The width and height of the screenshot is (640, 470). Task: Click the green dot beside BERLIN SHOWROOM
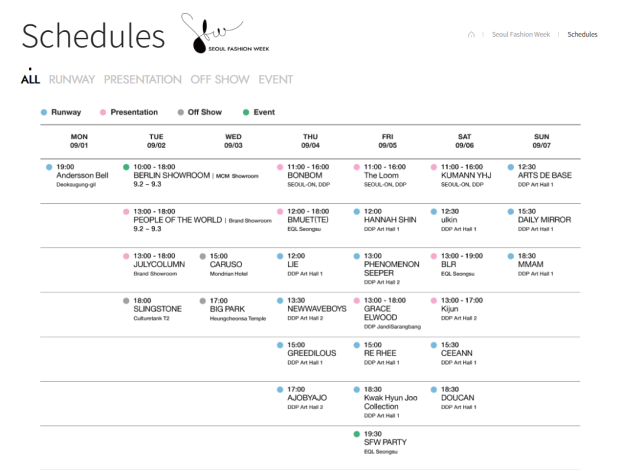click(126, 167)
